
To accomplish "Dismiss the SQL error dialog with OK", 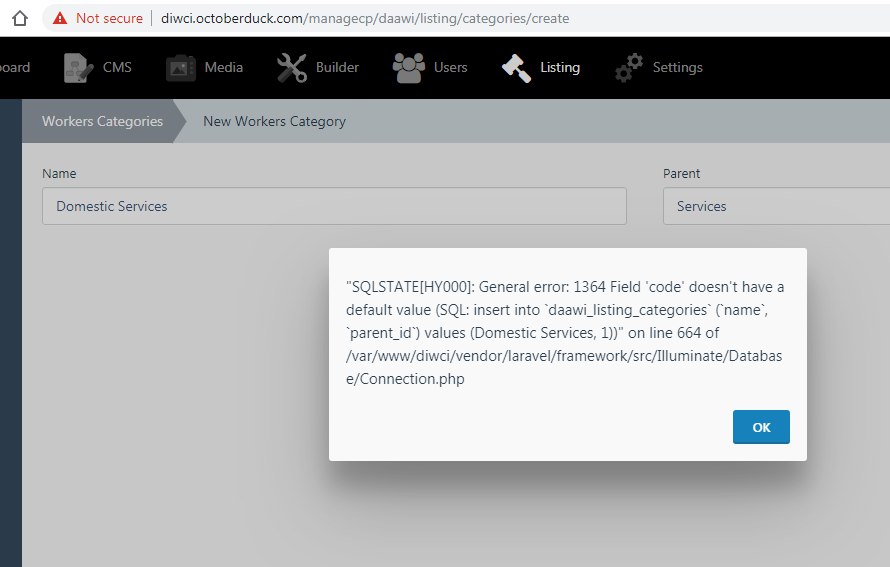I will 761,427.
